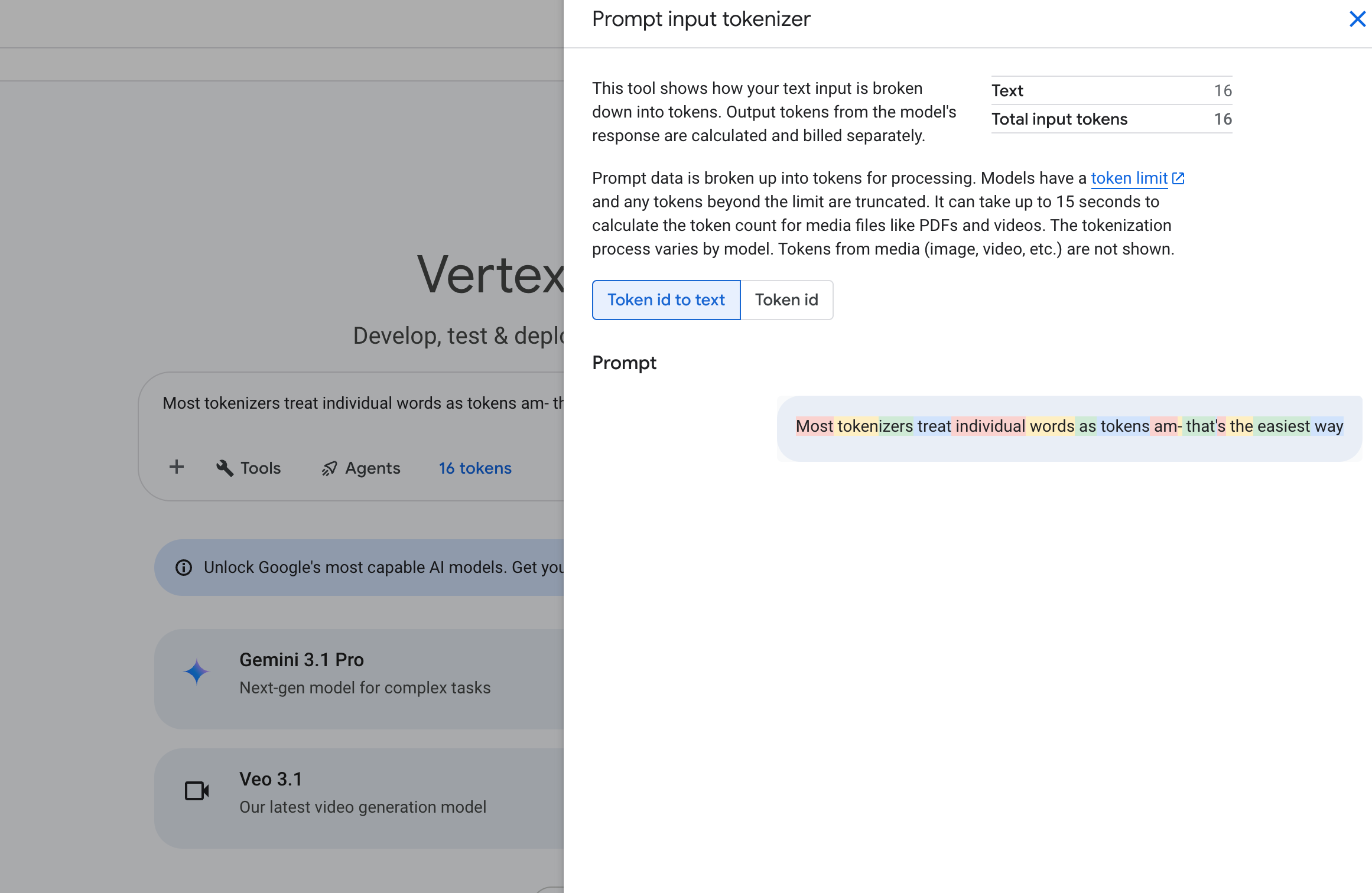The width and height of the screenshot is (1372, 893).
Task: Click the Gemini sparkle star icon
Action: point(196,672)
